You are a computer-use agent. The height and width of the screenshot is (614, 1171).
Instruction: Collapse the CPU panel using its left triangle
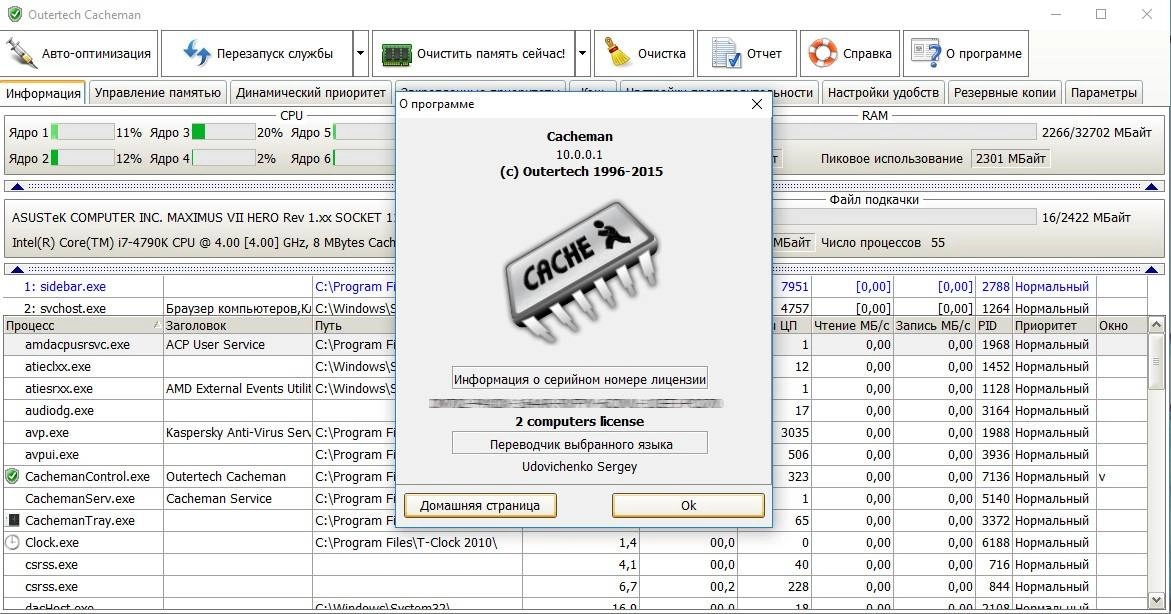point(18,186)
